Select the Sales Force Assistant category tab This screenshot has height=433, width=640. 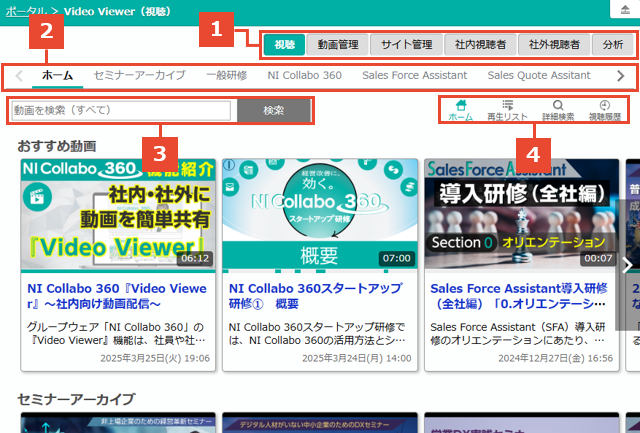tap(414, 75)
